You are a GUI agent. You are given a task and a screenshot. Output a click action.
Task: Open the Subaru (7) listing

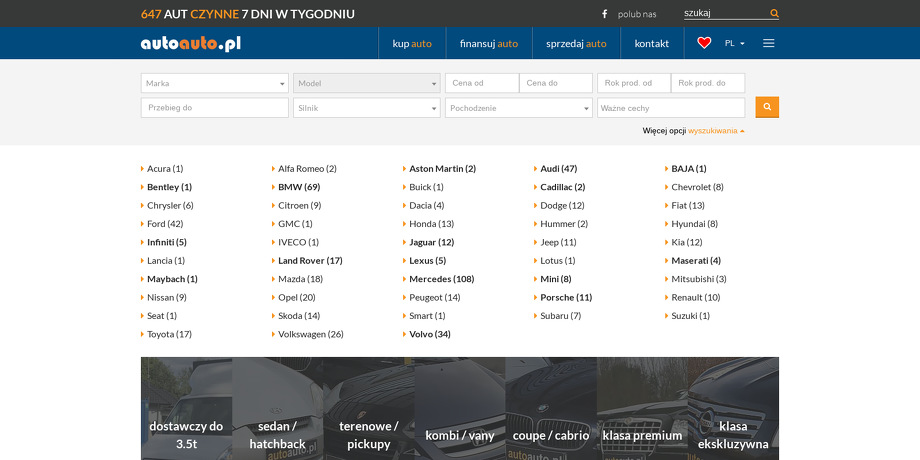coord(561,316)
